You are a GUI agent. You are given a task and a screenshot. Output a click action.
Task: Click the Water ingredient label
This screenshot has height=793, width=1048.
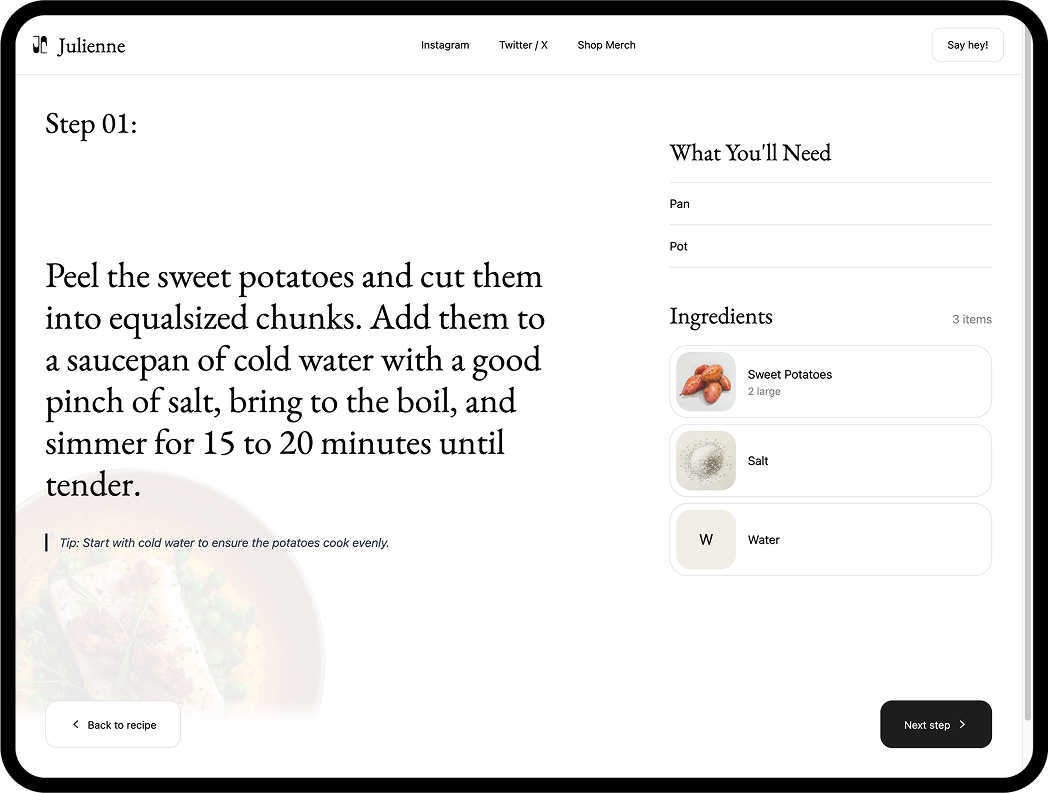point(764,540)
